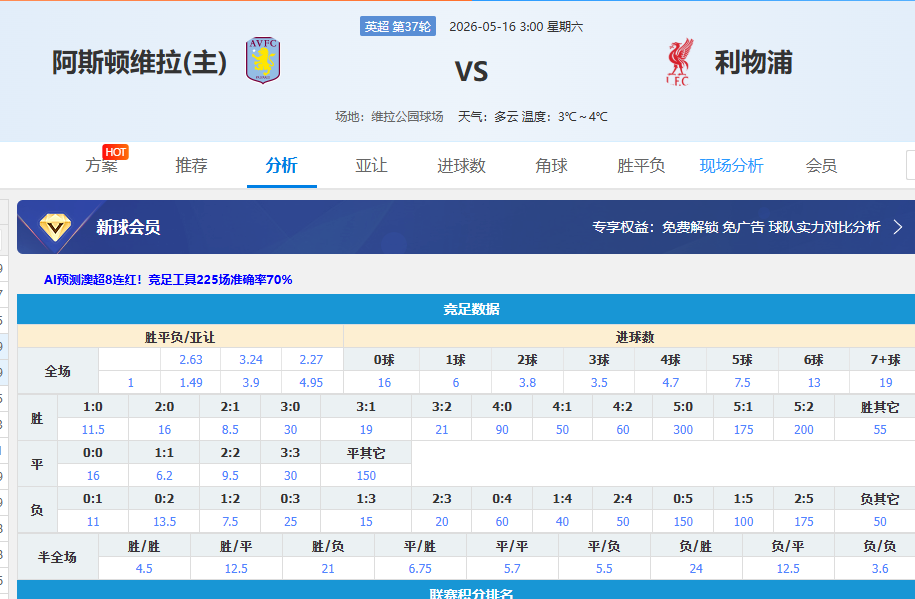Click 1:0 score odds 11.5

click(93, 430)
